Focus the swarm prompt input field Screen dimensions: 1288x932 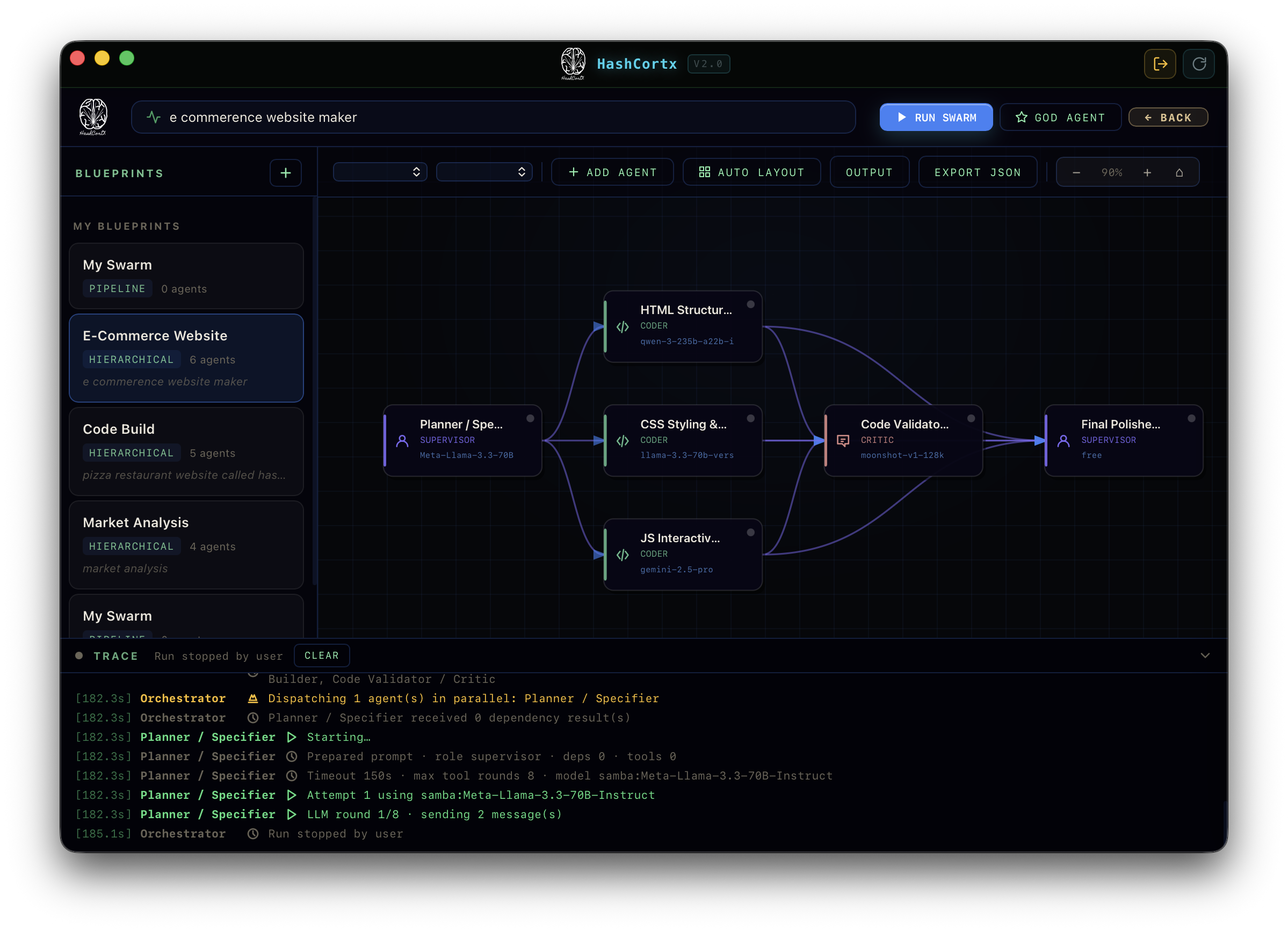(493, 118)
